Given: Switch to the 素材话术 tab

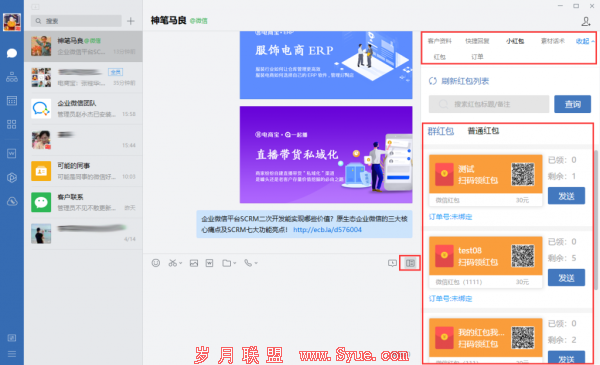Looking at the screenshot, I should [x=553, y=41].
